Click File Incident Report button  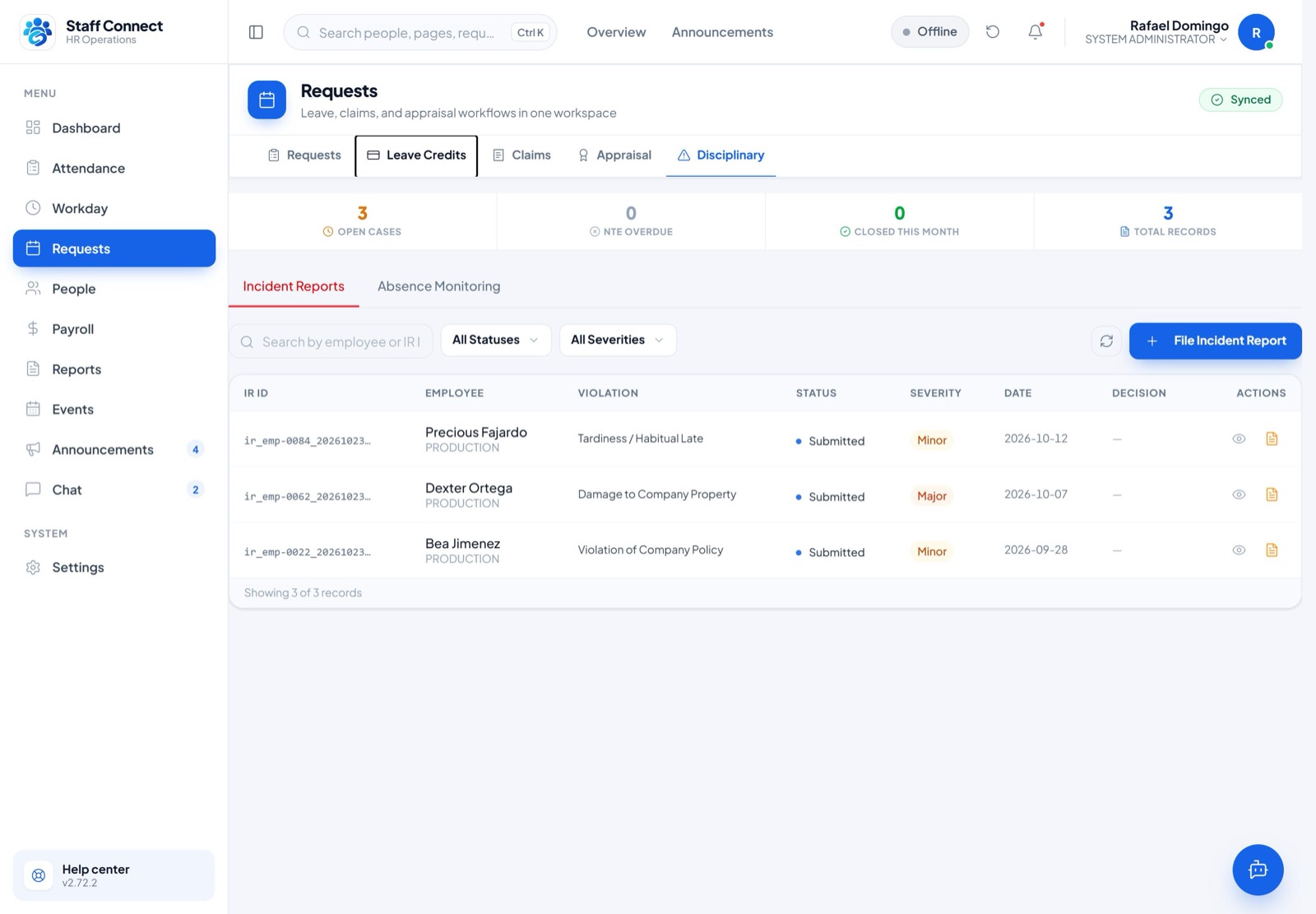pyautogui.click(x=1215, y=341)
